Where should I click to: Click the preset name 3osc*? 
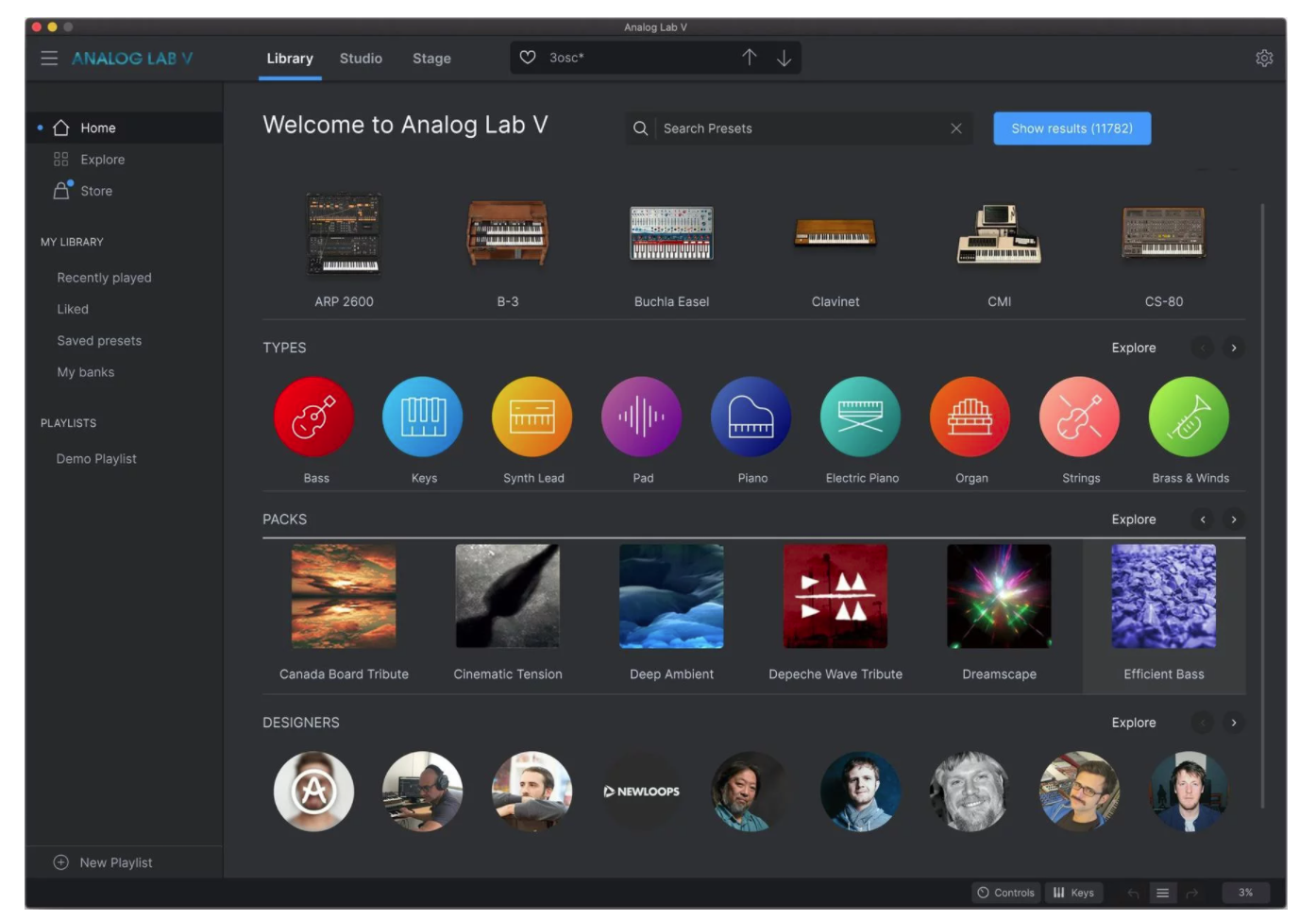566,58
